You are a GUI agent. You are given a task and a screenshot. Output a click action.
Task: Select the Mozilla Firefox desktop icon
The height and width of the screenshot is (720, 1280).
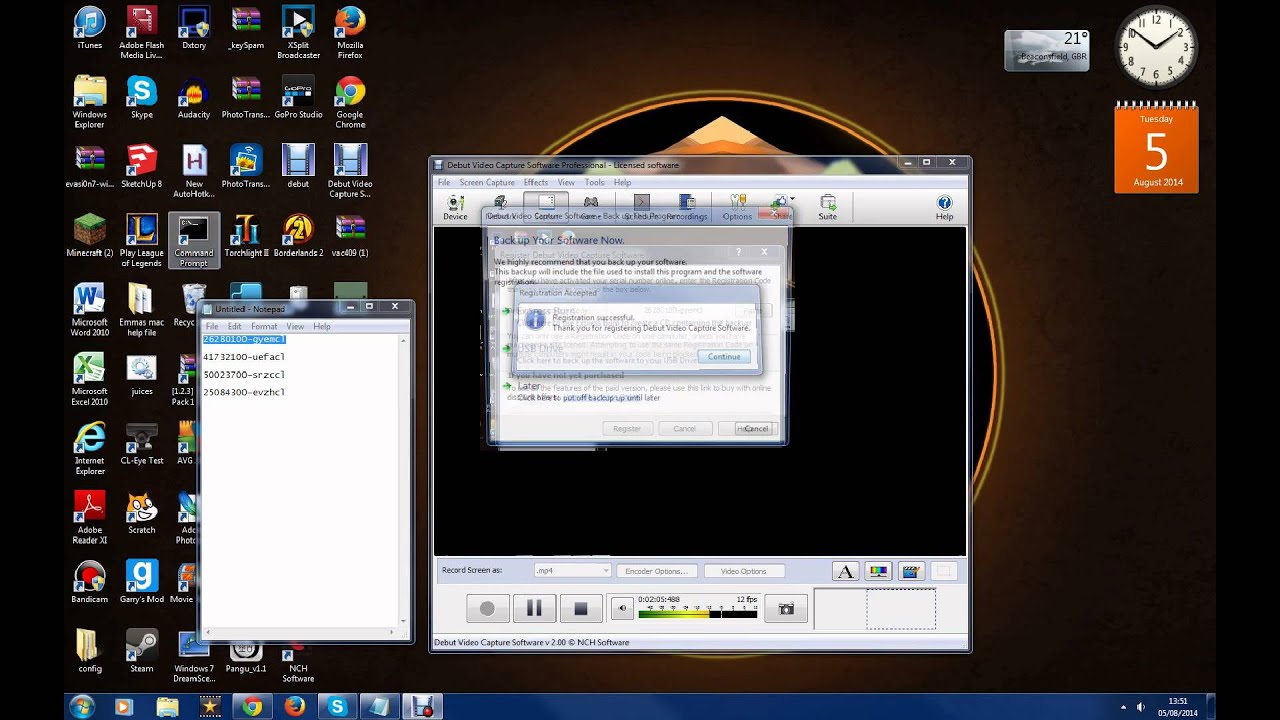tap(350, 32)
